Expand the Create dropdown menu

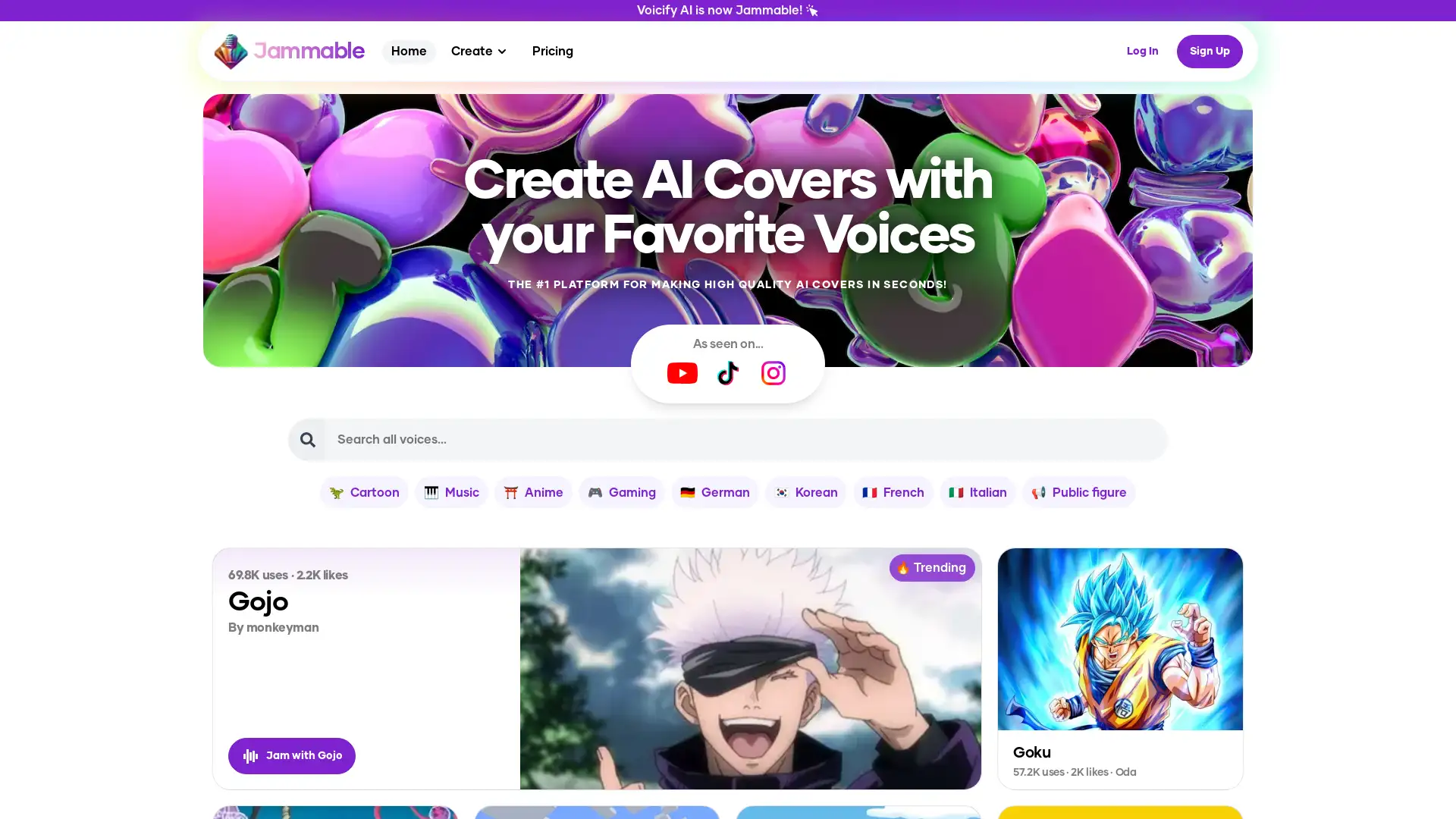pyautogui.click(x=479, y=51)
